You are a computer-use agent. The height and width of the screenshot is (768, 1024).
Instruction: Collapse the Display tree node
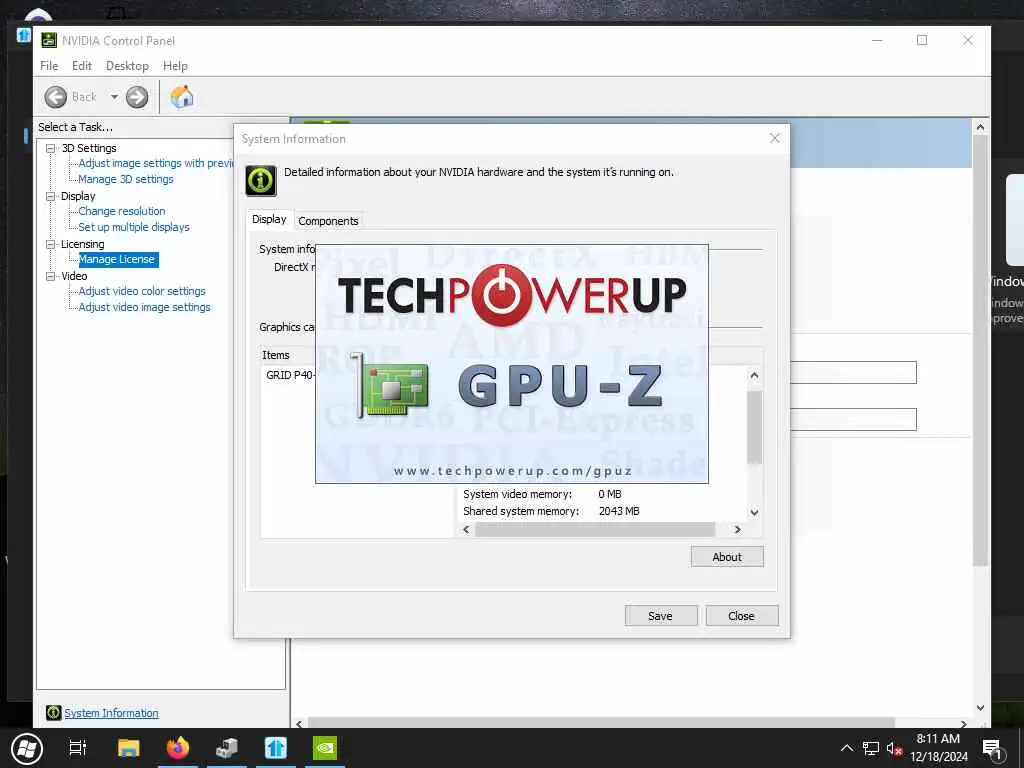point(50,196)
